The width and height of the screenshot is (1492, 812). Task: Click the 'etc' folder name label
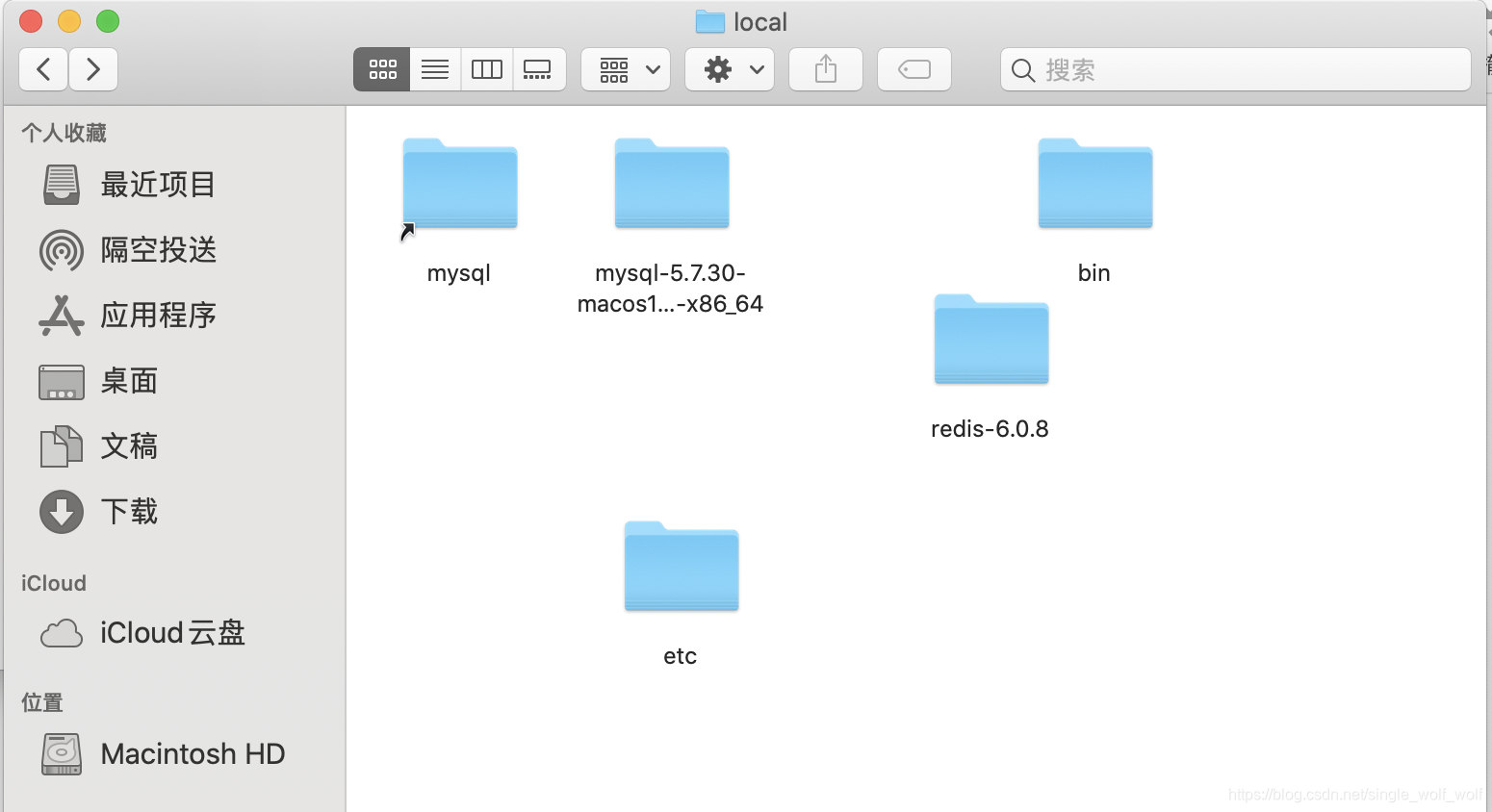click(x=681, y=656)
